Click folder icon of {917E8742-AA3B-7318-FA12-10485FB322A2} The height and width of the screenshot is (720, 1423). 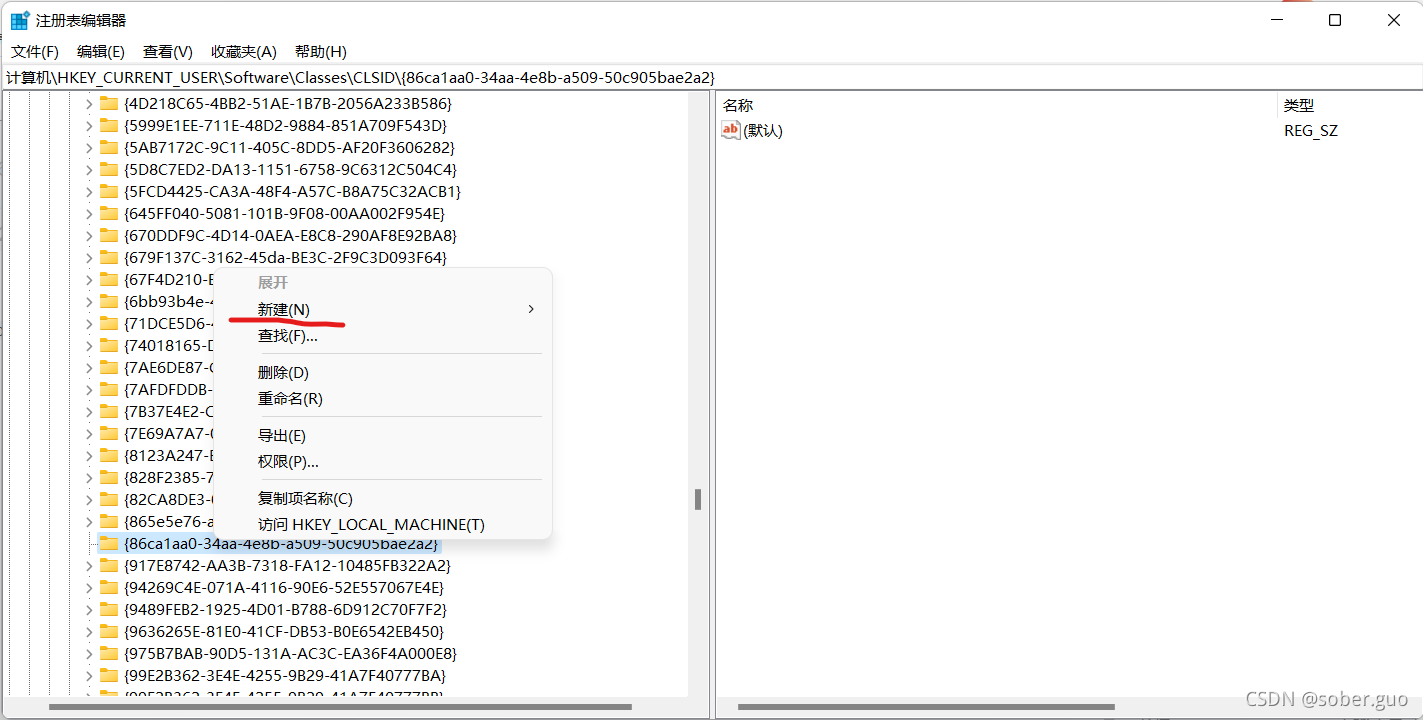[x=109, y=565]
